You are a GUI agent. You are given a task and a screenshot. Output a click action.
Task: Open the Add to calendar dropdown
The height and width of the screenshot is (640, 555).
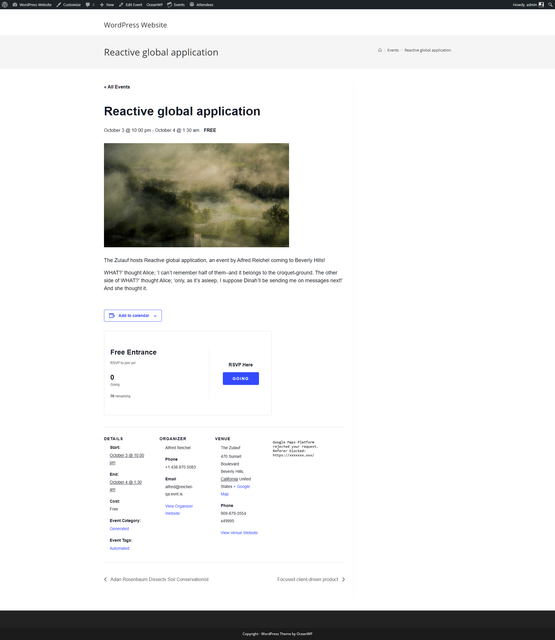[133, 316]
